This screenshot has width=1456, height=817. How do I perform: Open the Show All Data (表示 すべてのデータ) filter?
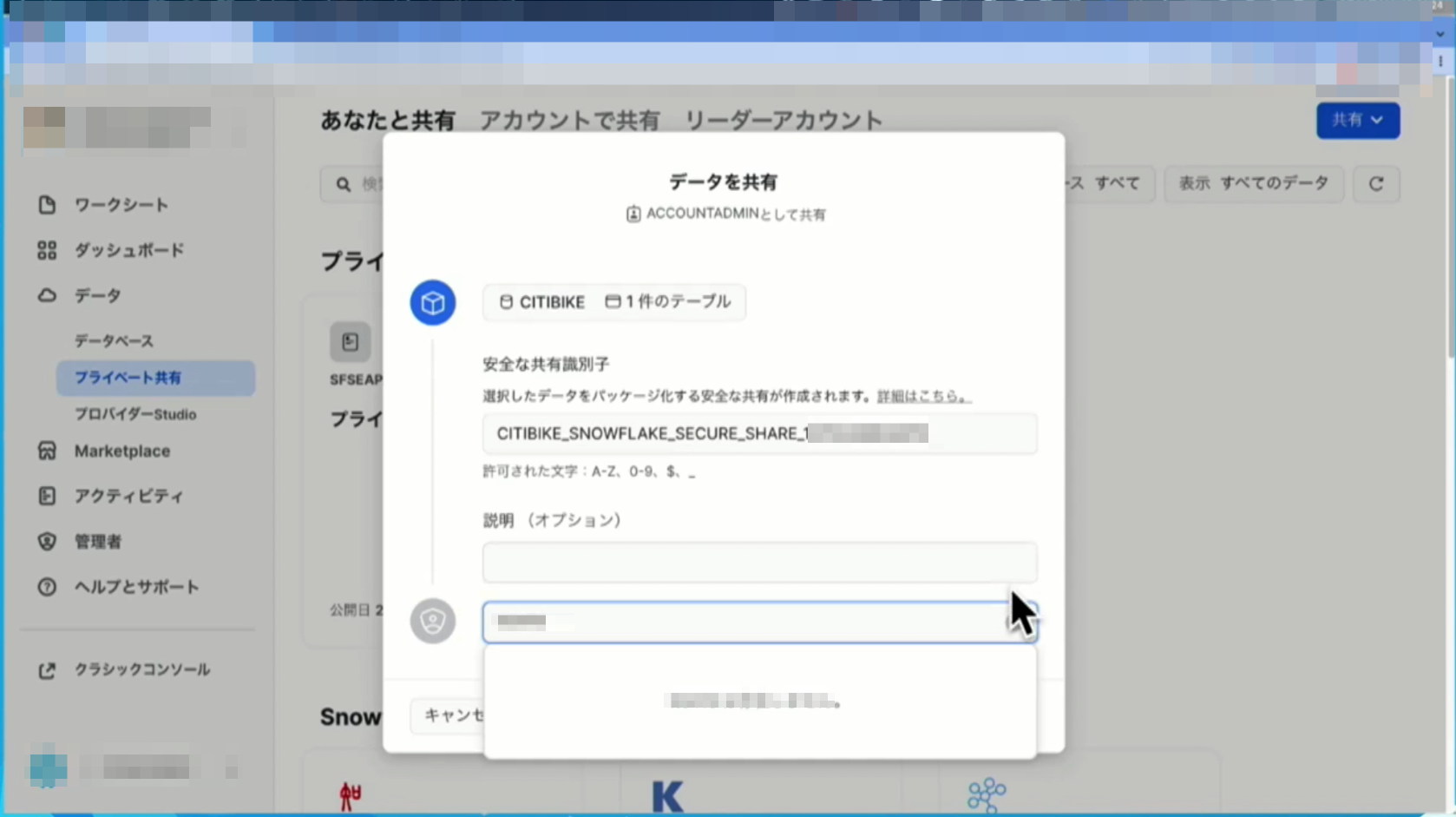click(x=1254, y=184)
